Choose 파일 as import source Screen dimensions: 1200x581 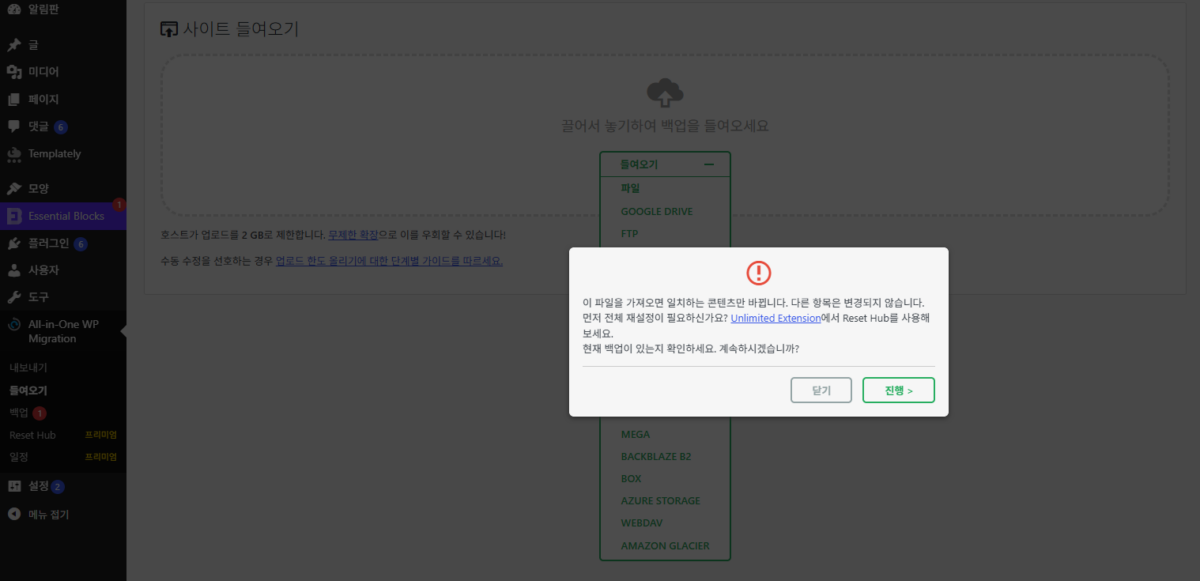(x=630, y=187)
